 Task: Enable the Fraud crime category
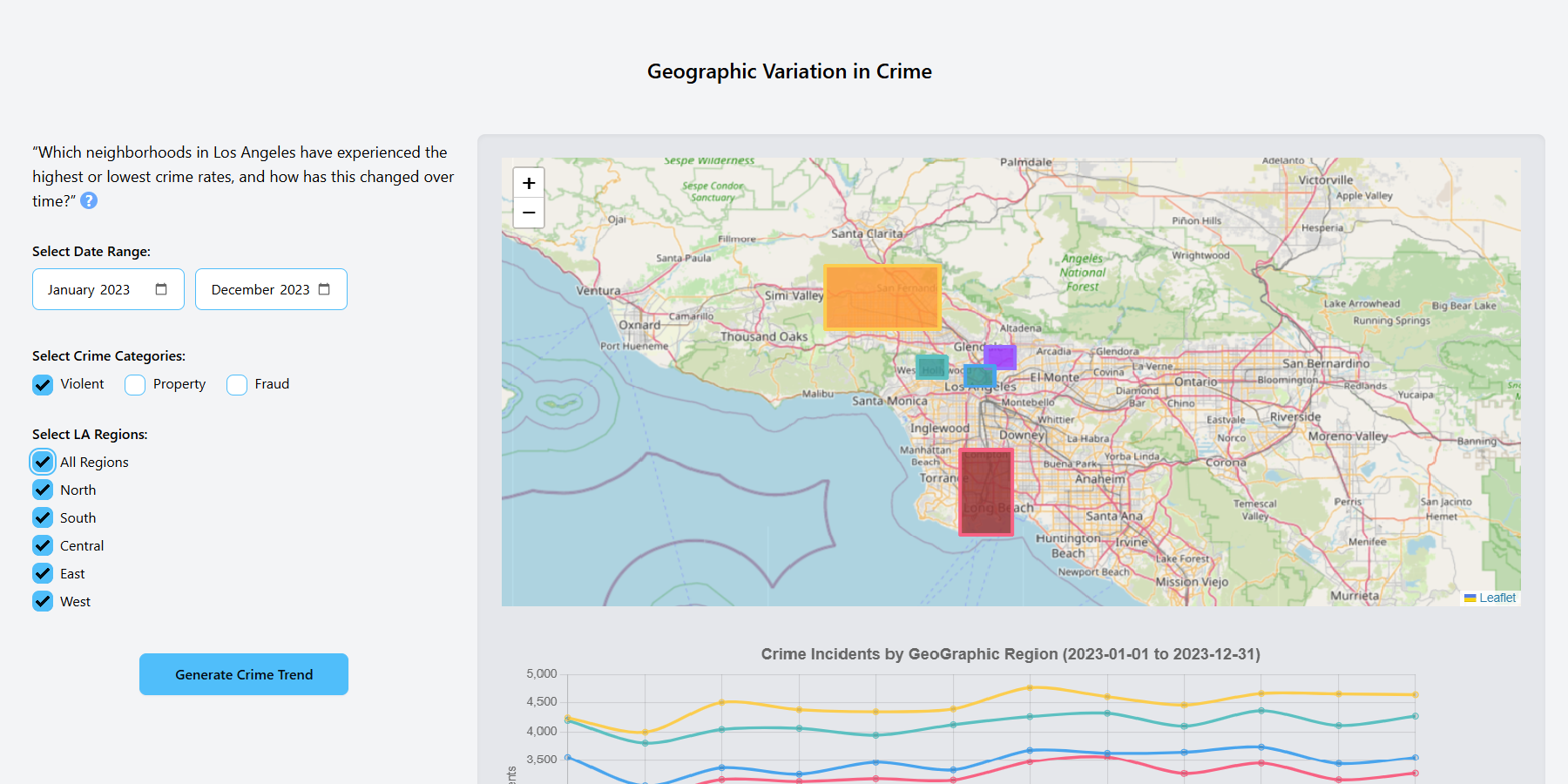coord(237,384)
